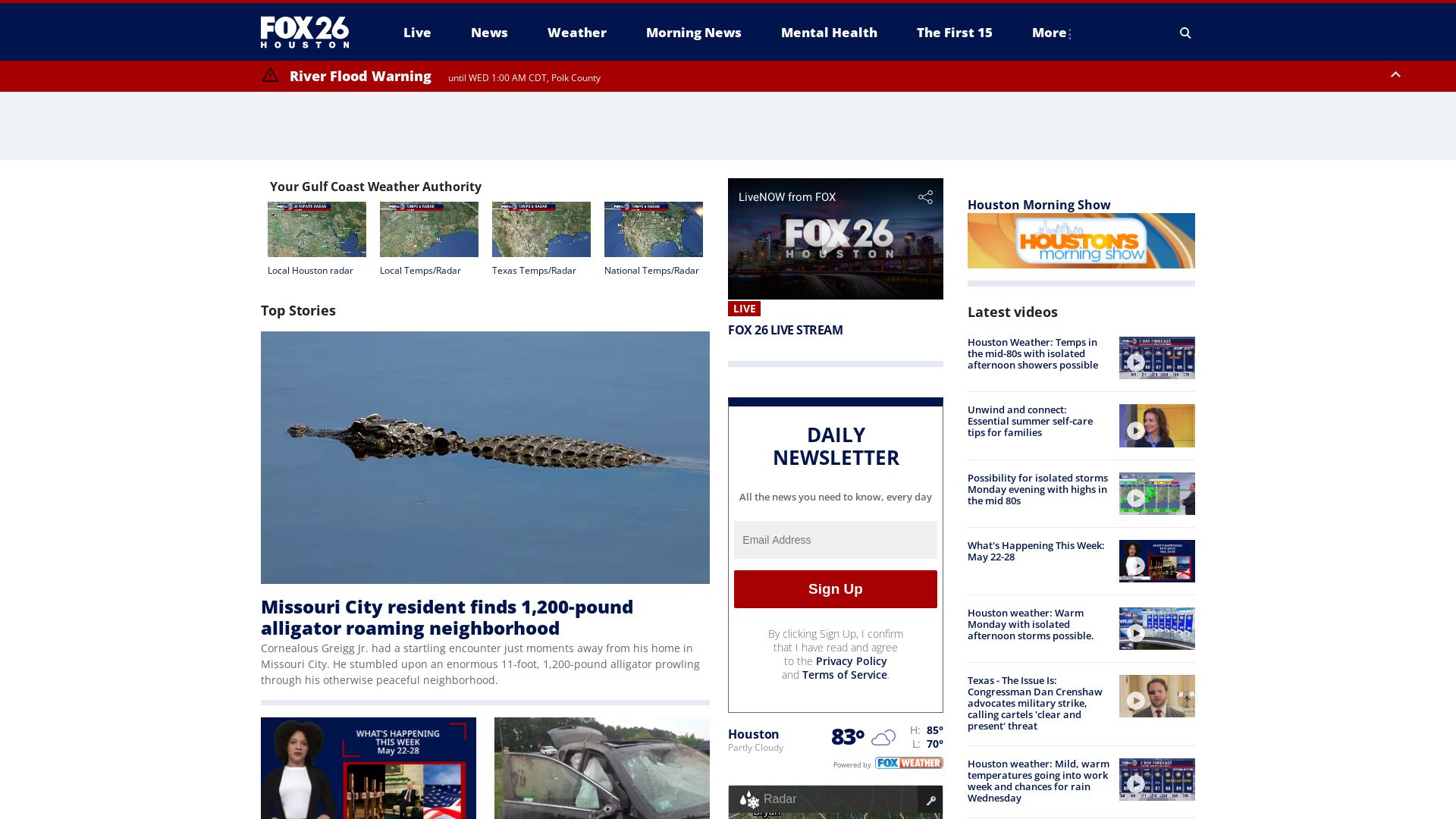This screenshot has width=1456, height=819.
Task: Expand the More navigation menu
Action: (1052, 33)
